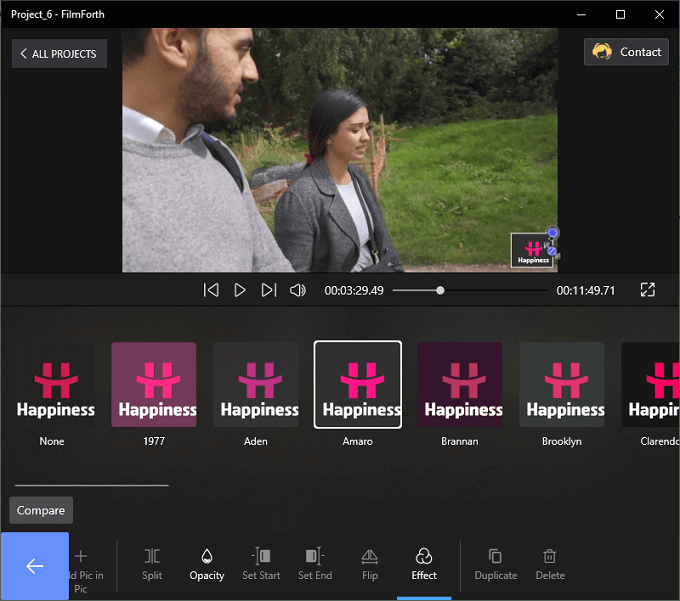Select the Set End tool
Screen dimensions: 680x601
pyautogui.click(x=315, y=565)
